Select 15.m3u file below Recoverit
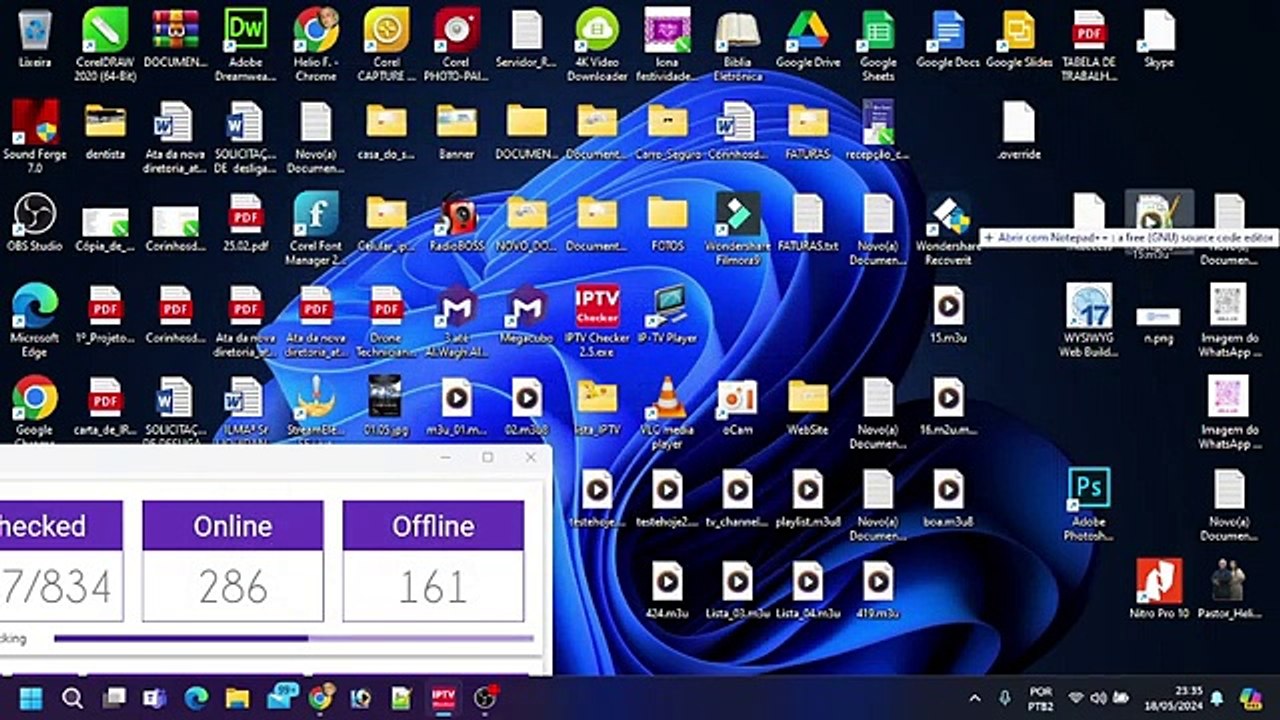The image size is (1280, 720). coord(948,315)
